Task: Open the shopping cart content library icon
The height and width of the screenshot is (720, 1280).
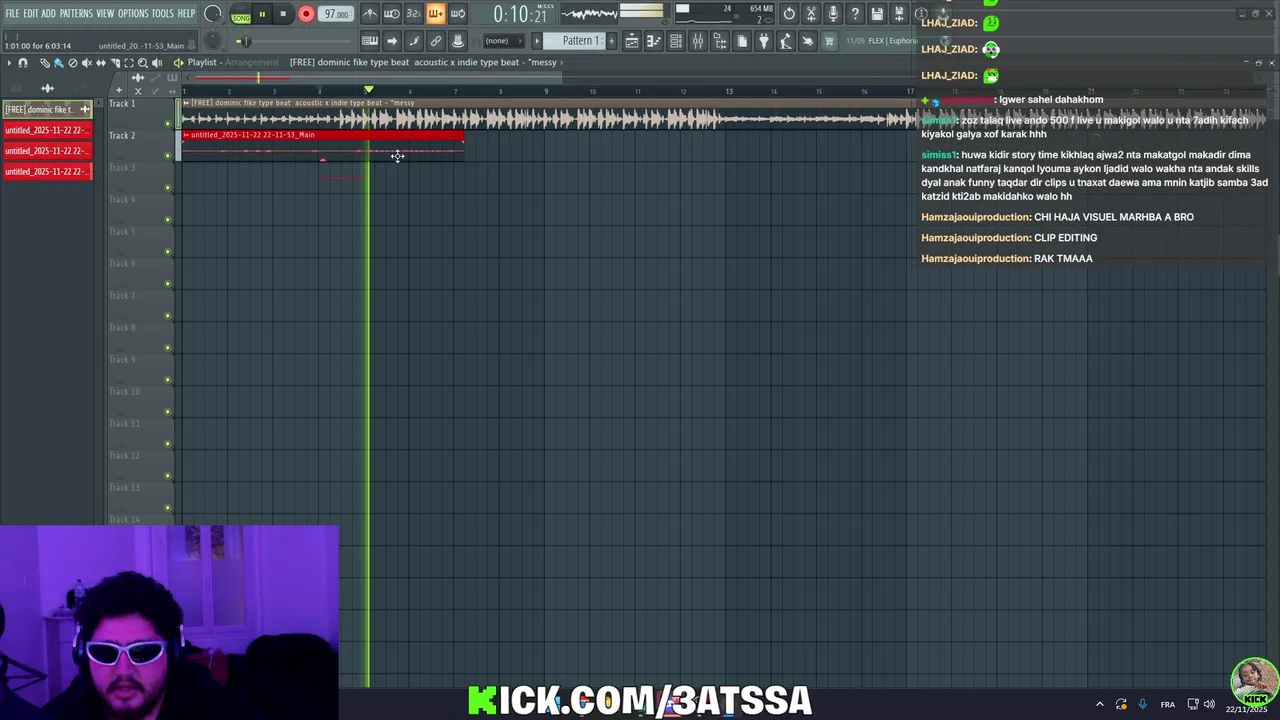Action: pos(829,41)
